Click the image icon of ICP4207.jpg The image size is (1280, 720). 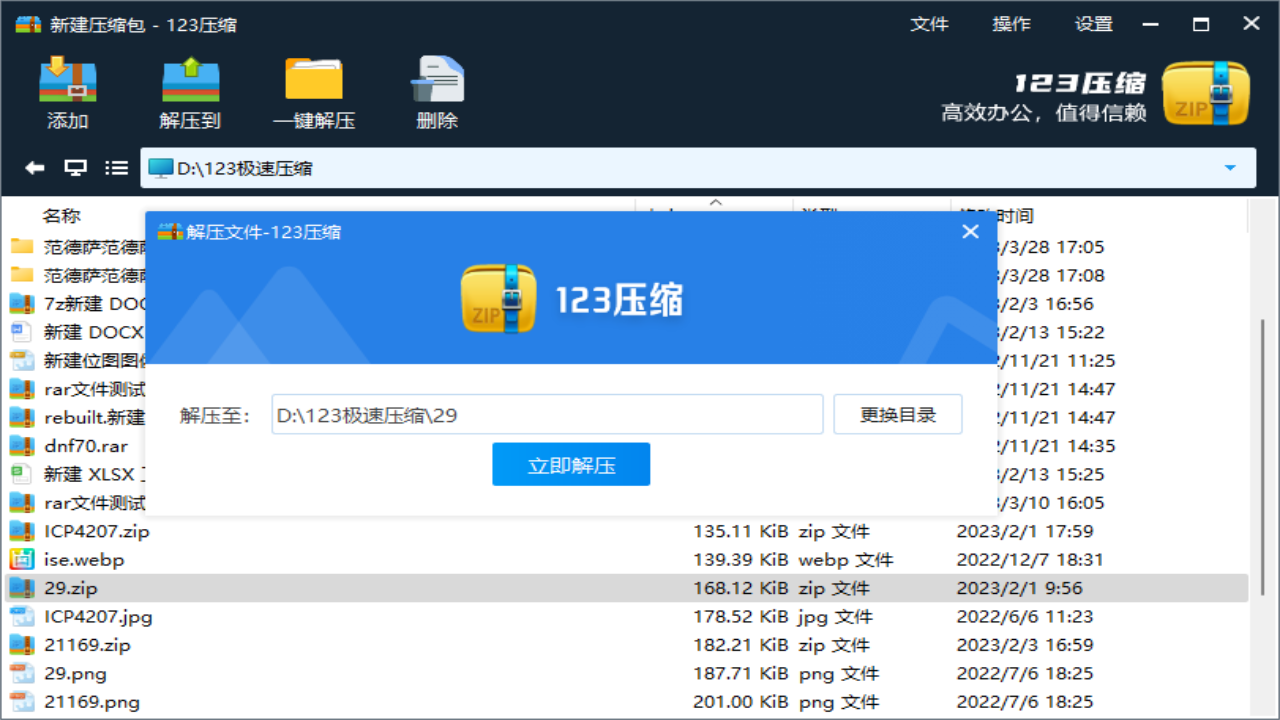coord(22,617)
